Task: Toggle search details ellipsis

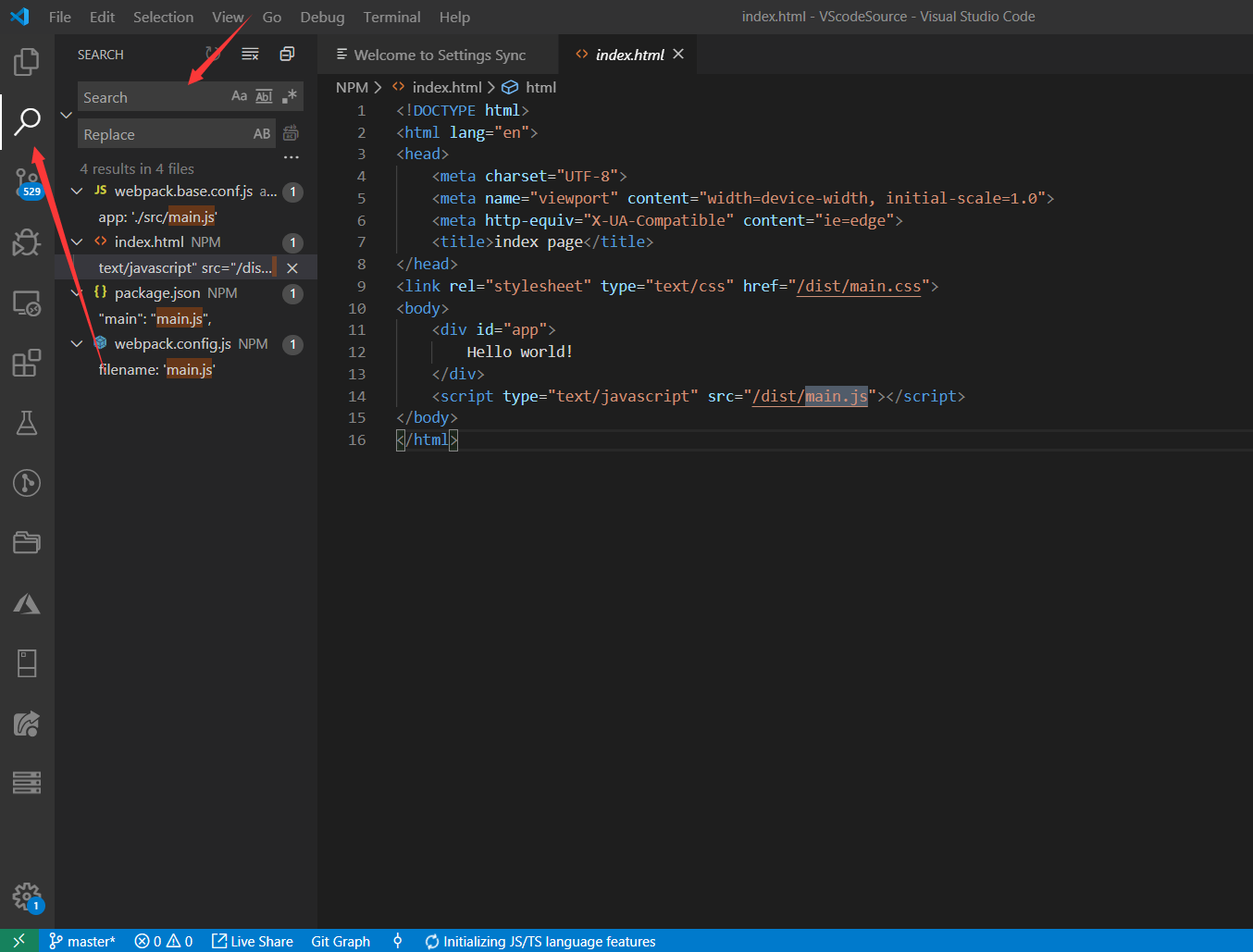Action: click(x=292, y=156)
